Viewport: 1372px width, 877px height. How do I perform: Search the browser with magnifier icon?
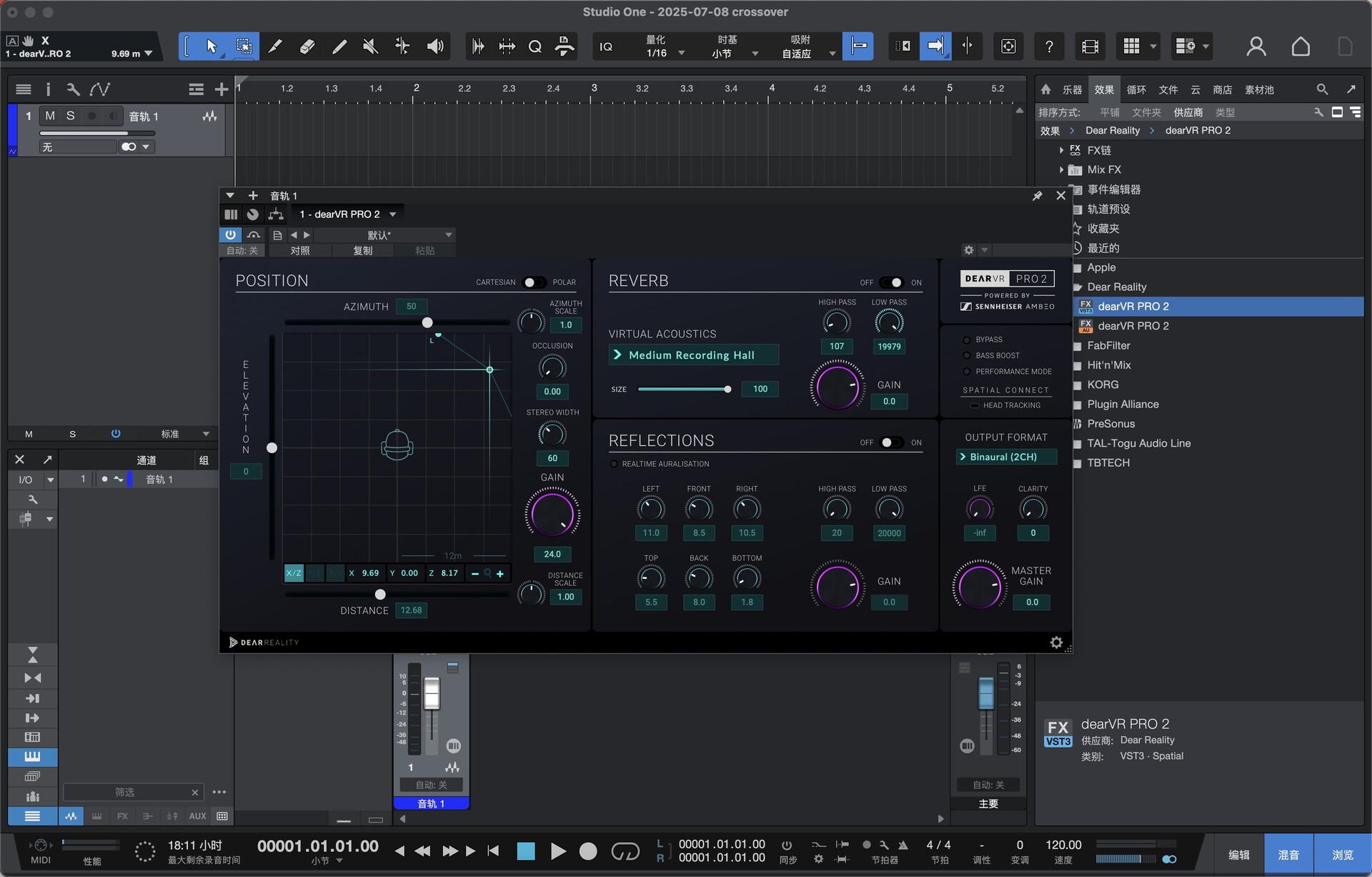click(x=1322, y=89)
